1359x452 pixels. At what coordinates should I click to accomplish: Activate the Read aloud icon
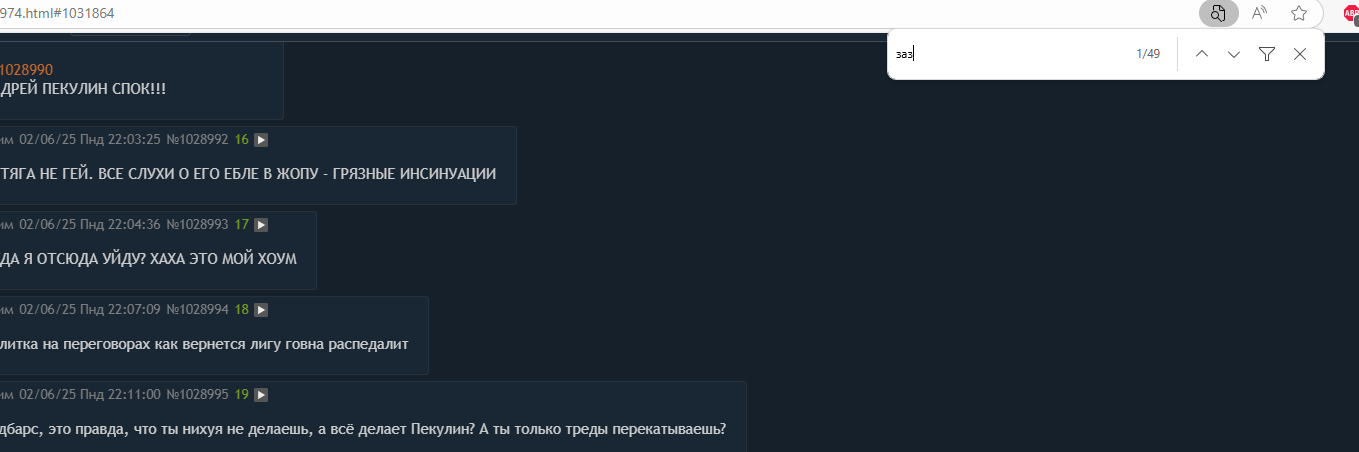1259,14
